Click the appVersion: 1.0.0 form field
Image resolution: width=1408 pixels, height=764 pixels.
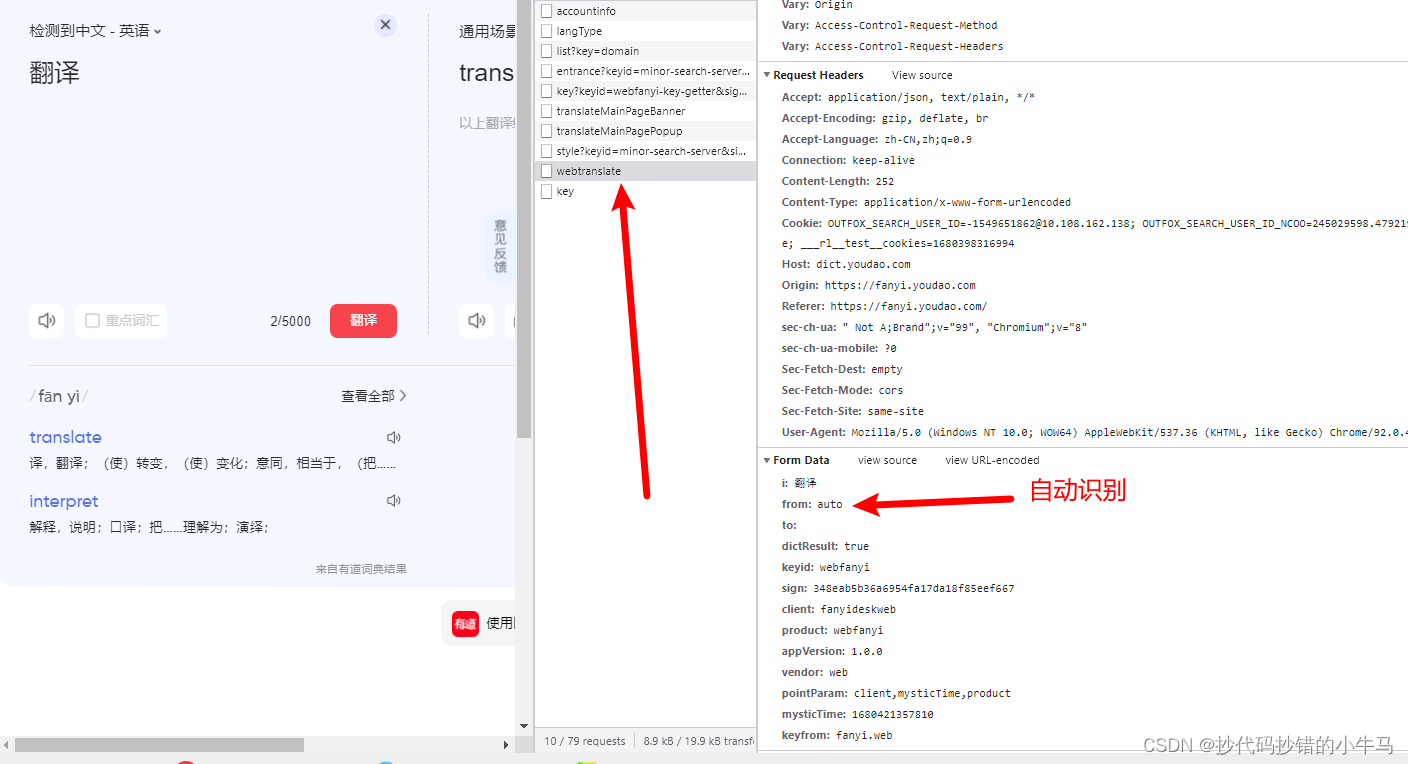click(x=832, y=651)
